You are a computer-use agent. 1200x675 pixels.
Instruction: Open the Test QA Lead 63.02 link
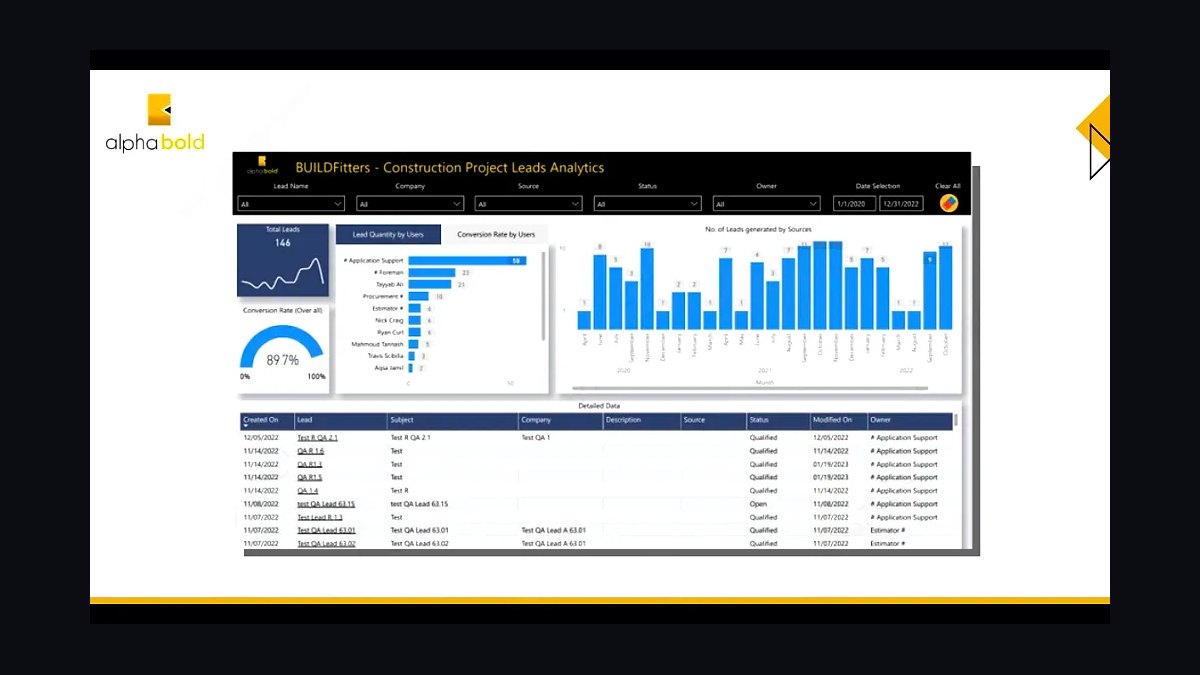[326, 543]
